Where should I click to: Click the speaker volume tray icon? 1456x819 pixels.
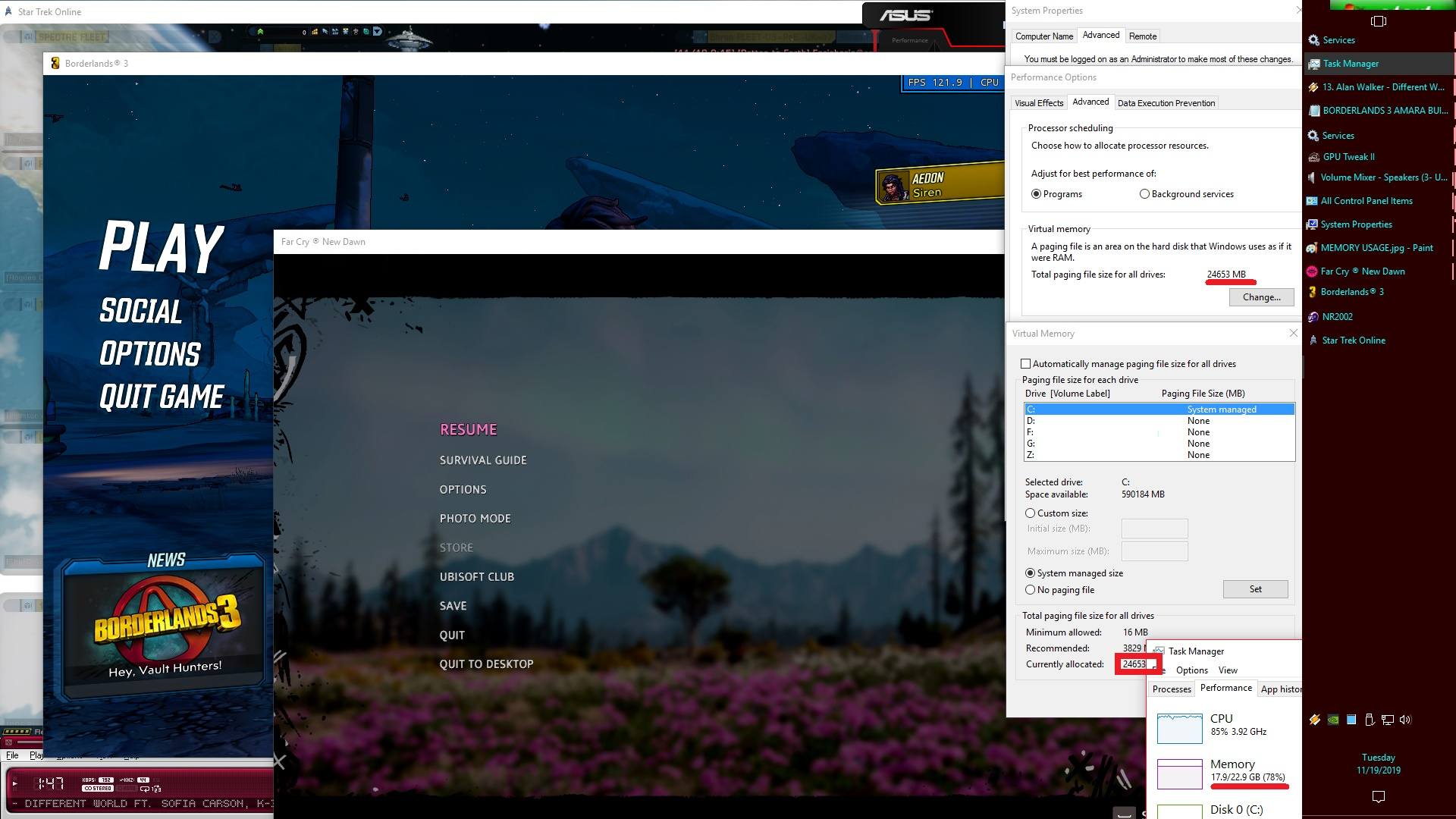(x=1405, y=720)
